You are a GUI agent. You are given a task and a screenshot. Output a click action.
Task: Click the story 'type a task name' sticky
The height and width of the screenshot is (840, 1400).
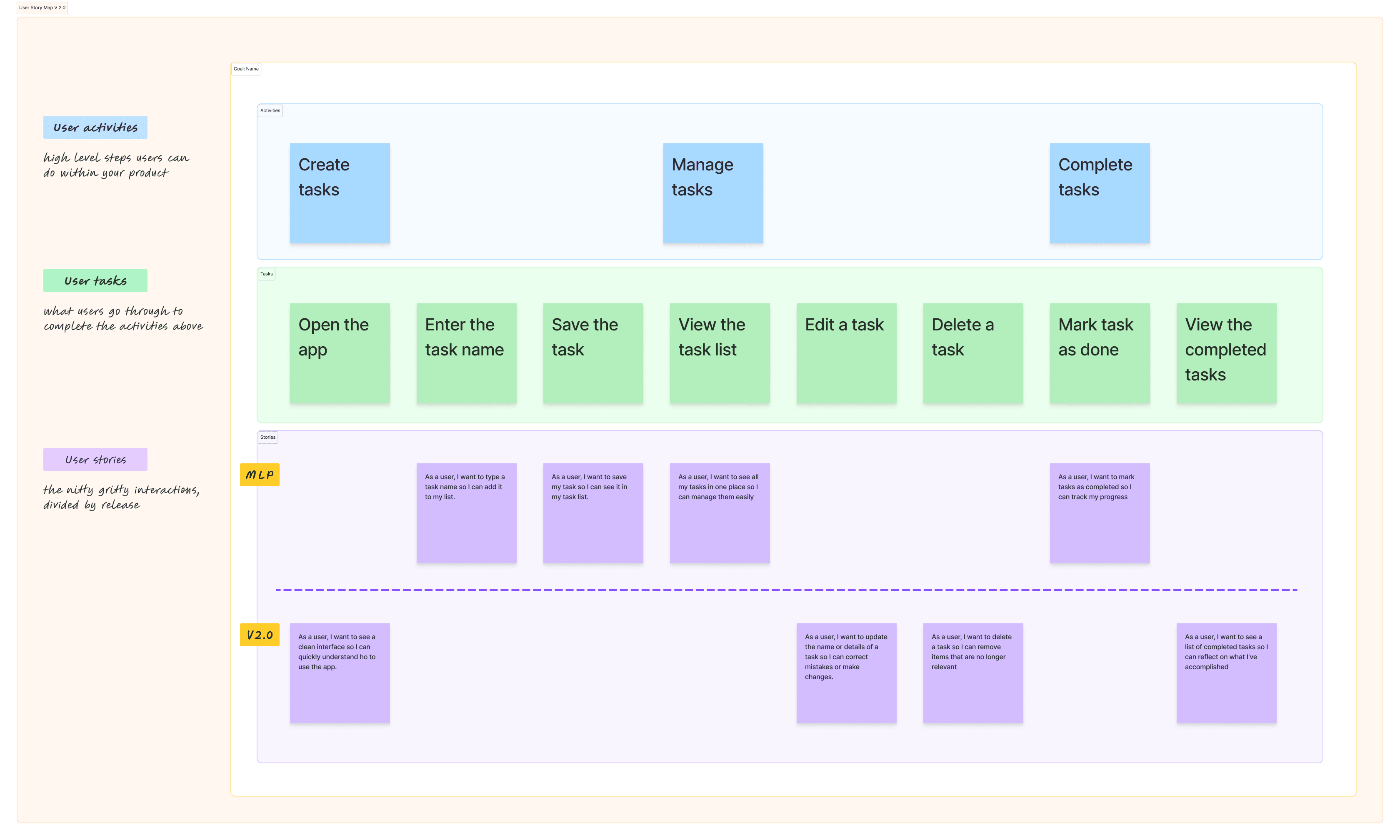coord(466,513)
